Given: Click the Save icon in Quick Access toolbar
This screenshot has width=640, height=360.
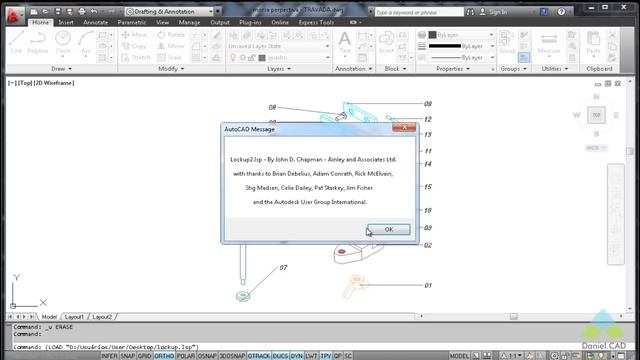Looking at the screenshot, I should tap(58, 11).
